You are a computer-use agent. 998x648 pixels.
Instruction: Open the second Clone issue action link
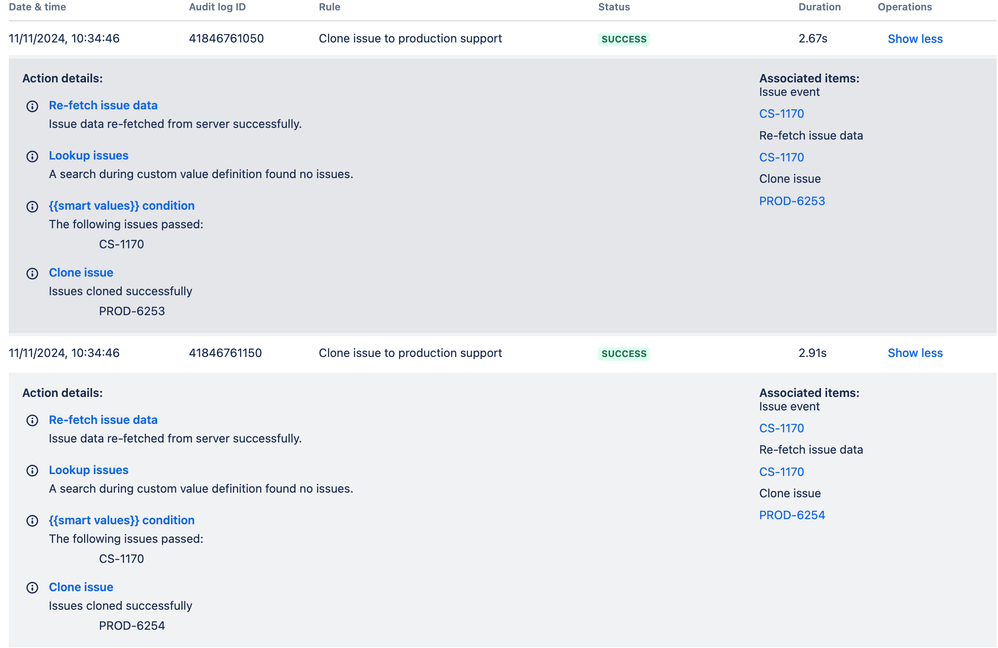(x=81, y=588)
